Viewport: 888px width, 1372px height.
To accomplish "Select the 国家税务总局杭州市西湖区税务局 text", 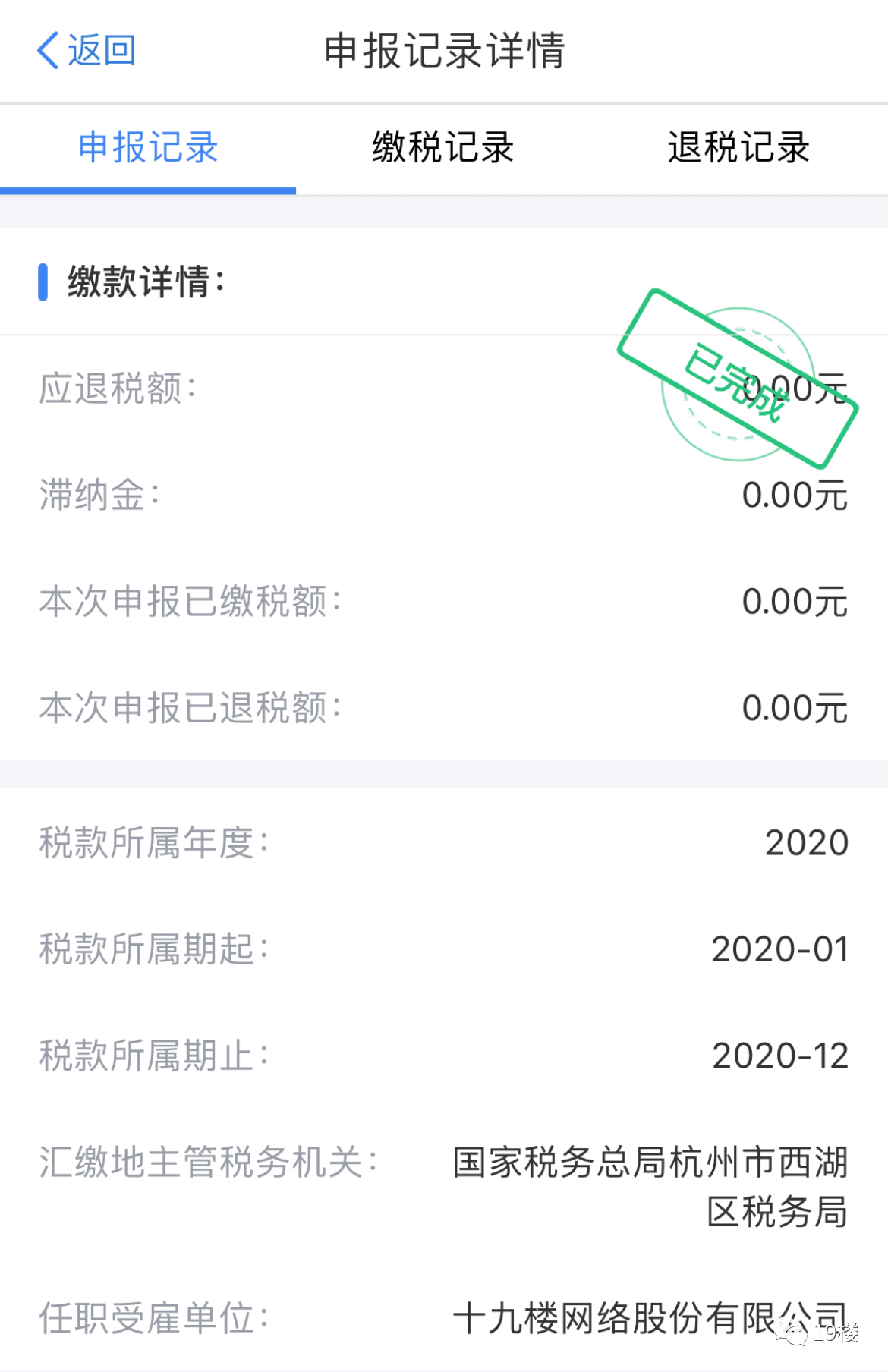I will click(x=650, y=1187).
